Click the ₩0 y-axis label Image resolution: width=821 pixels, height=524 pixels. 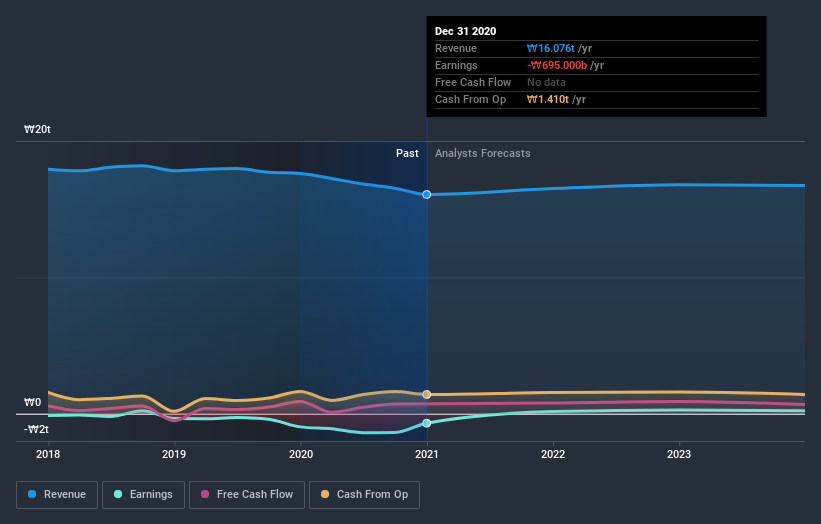point(32,402)
